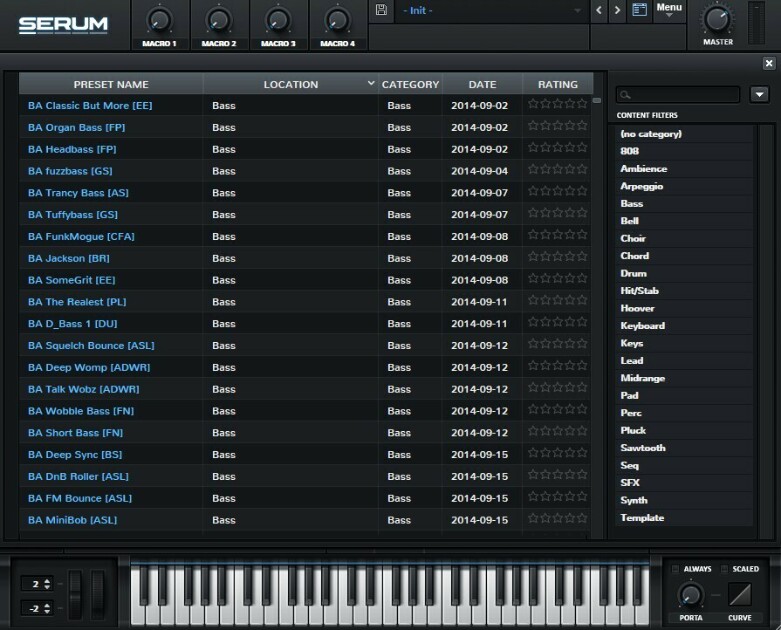
Task: Go to previous preset with left arrow
Action: click(599, 10)
